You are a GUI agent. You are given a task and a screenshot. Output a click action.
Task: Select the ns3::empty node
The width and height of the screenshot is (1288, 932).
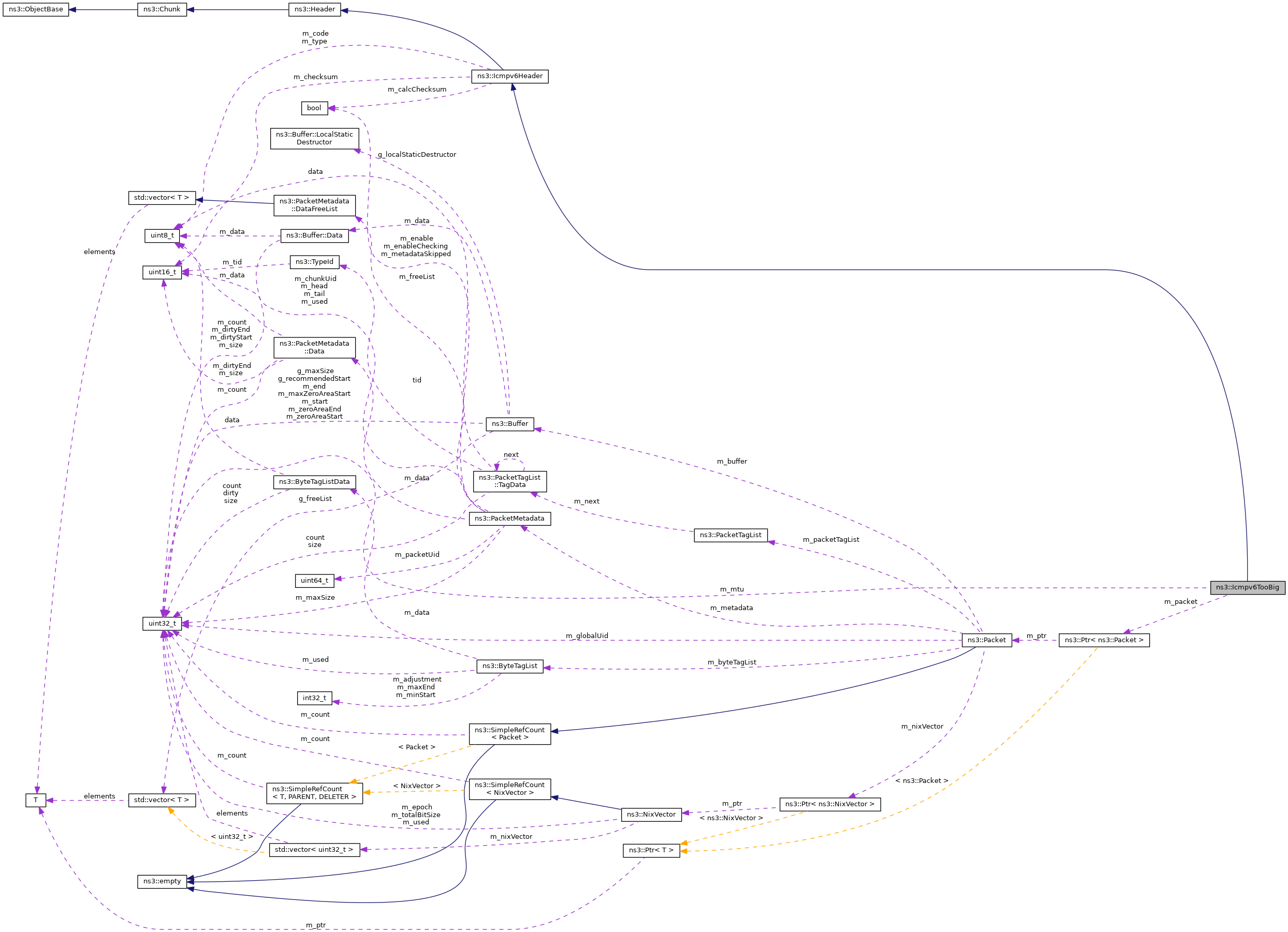pos(162,881)
